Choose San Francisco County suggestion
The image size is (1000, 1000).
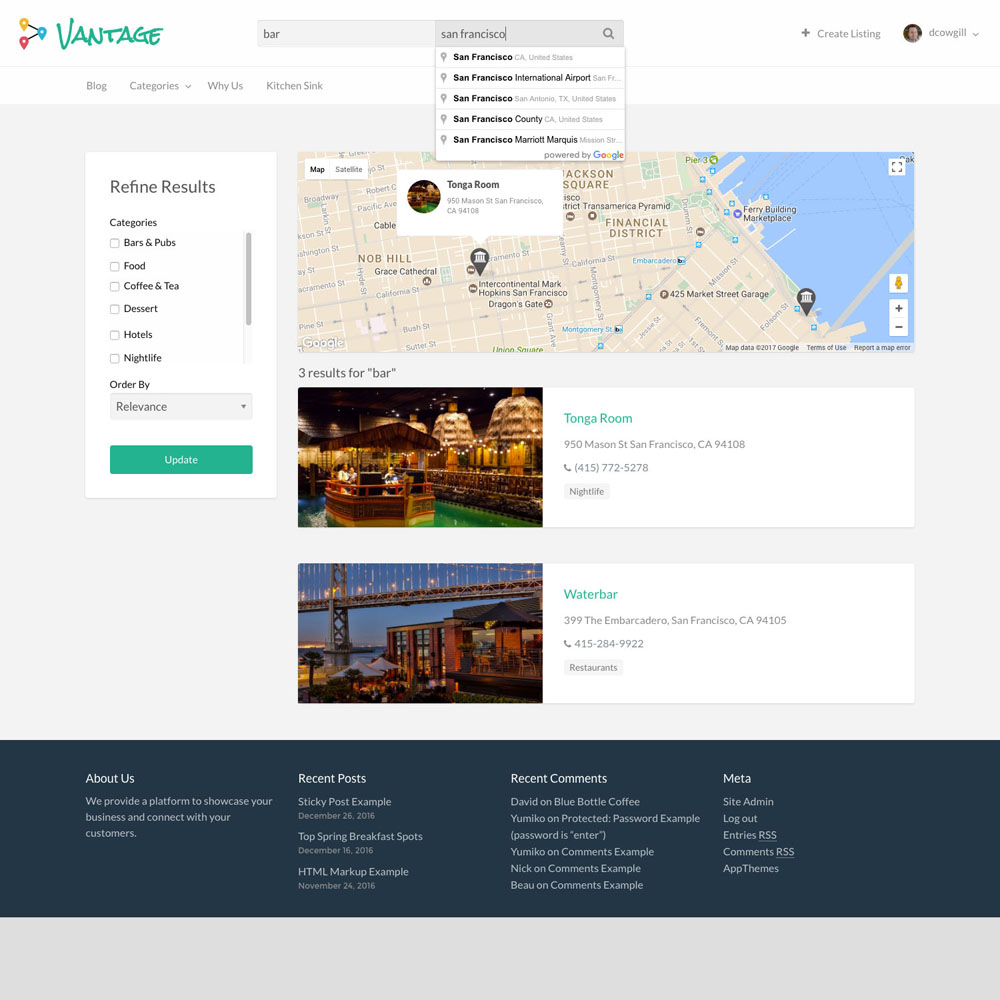click(530, 119)
